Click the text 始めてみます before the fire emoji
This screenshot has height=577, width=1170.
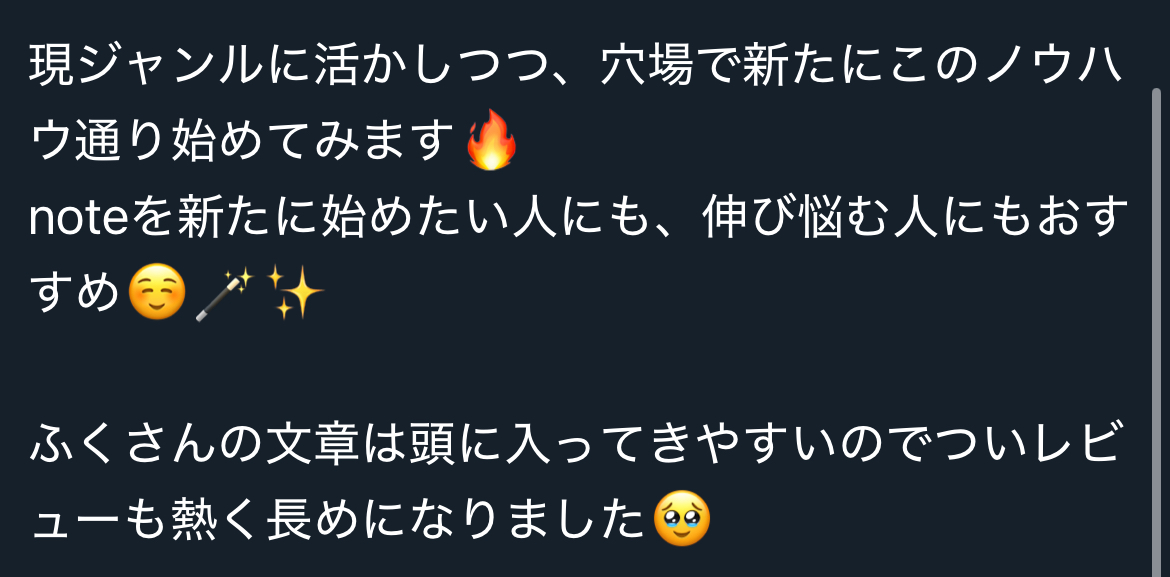[x=313, y=142]
